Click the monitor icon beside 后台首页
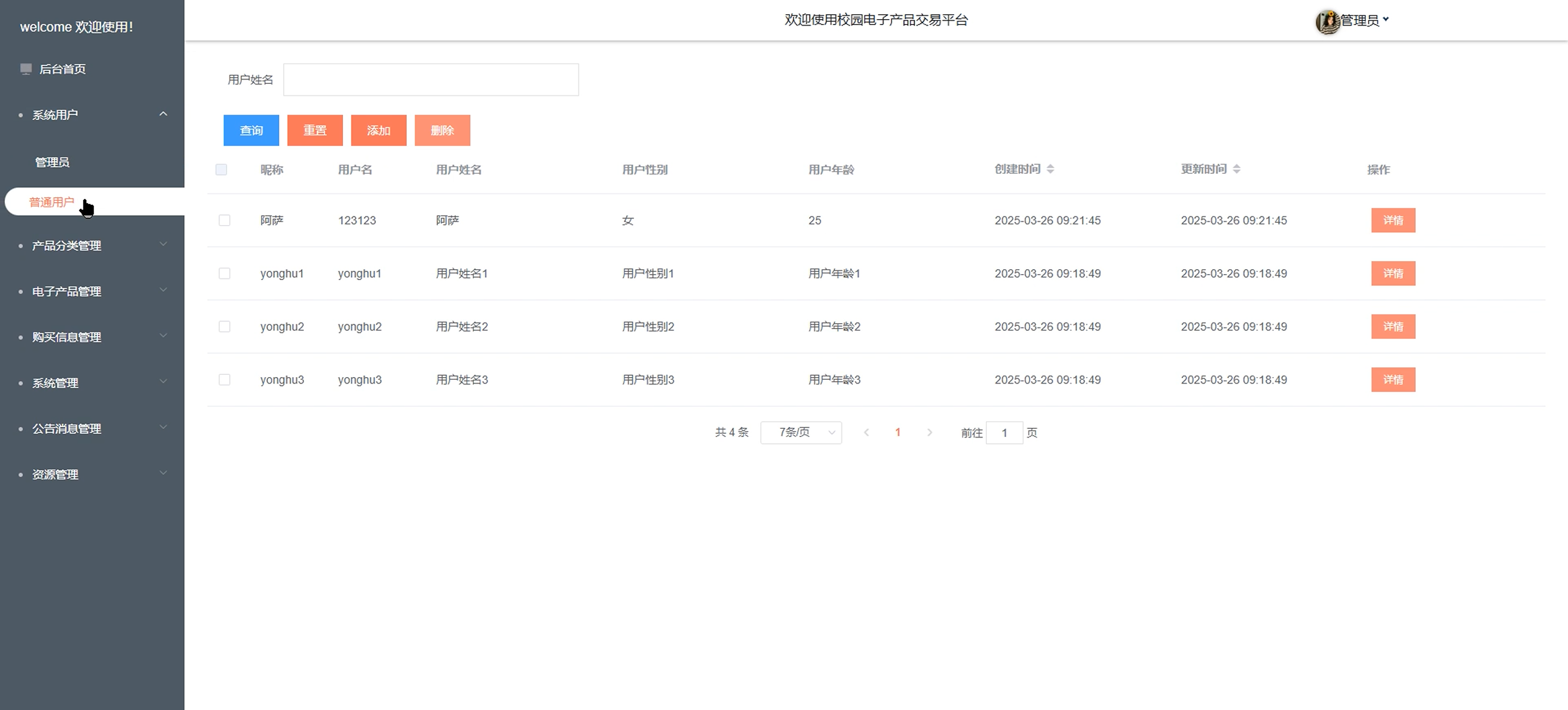Screen dimensions: 1568x710 26,69
